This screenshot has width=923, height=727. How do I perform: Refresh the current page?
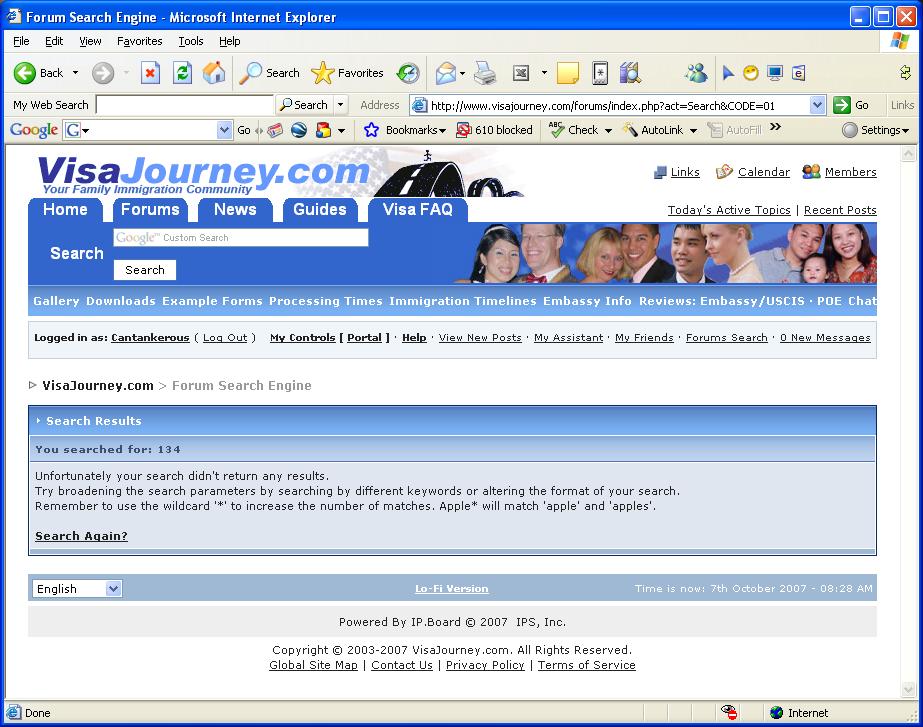point(182,73)
